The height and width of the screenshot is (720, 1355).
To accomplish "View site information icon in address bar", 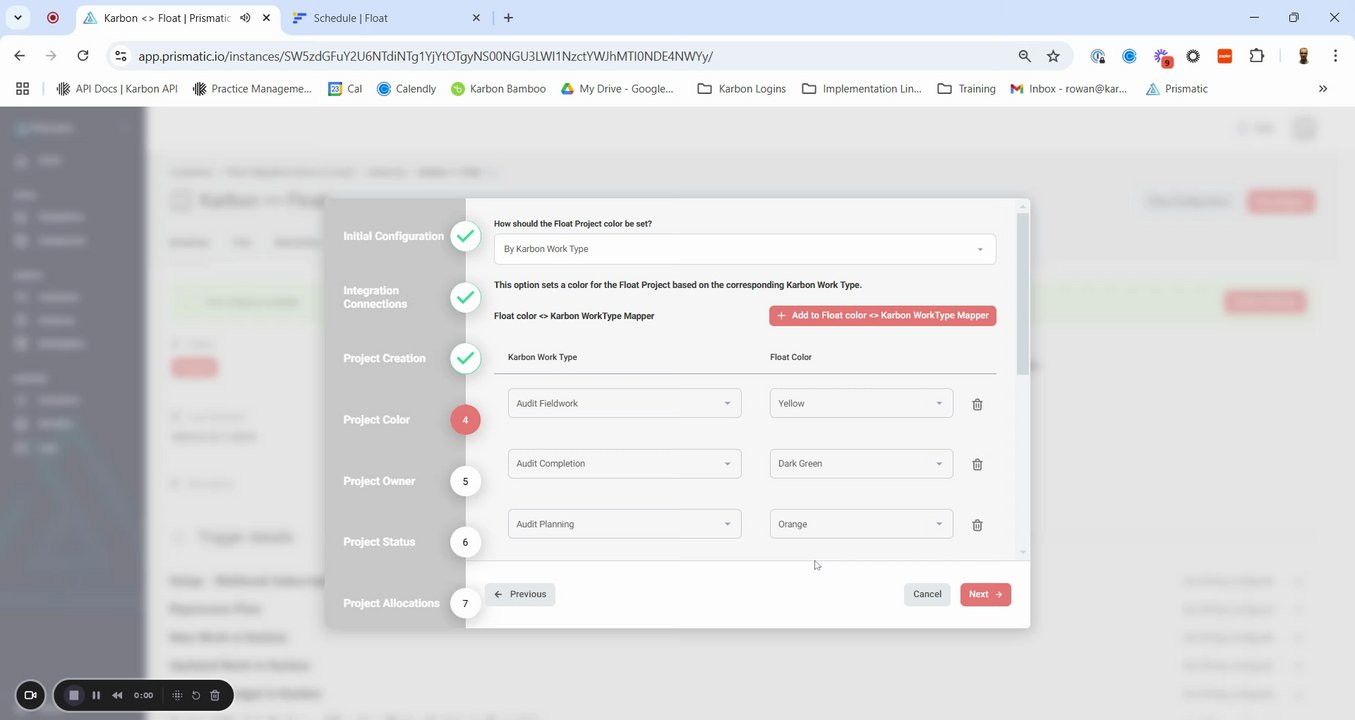I will (x=121, y=56).
